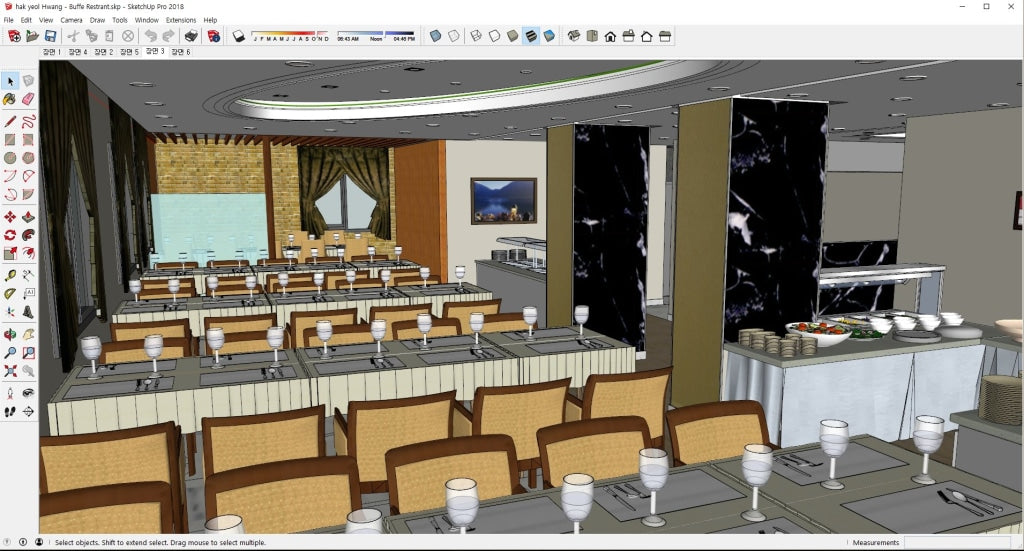Undo the last action in the toolbar
The width and height of the screenshot is (1024, 551).
pos(151,37)
